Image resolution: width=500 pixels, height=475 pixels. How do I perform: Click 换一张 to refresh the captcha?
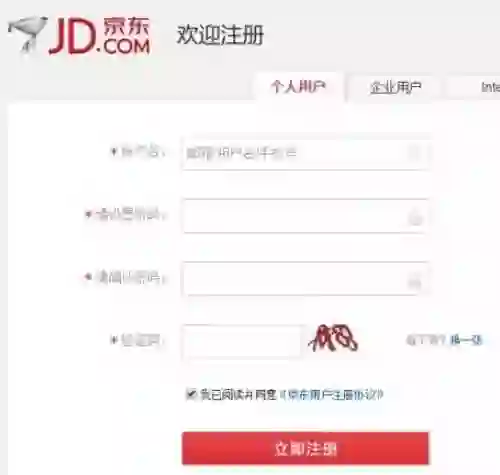coord(466,340)
